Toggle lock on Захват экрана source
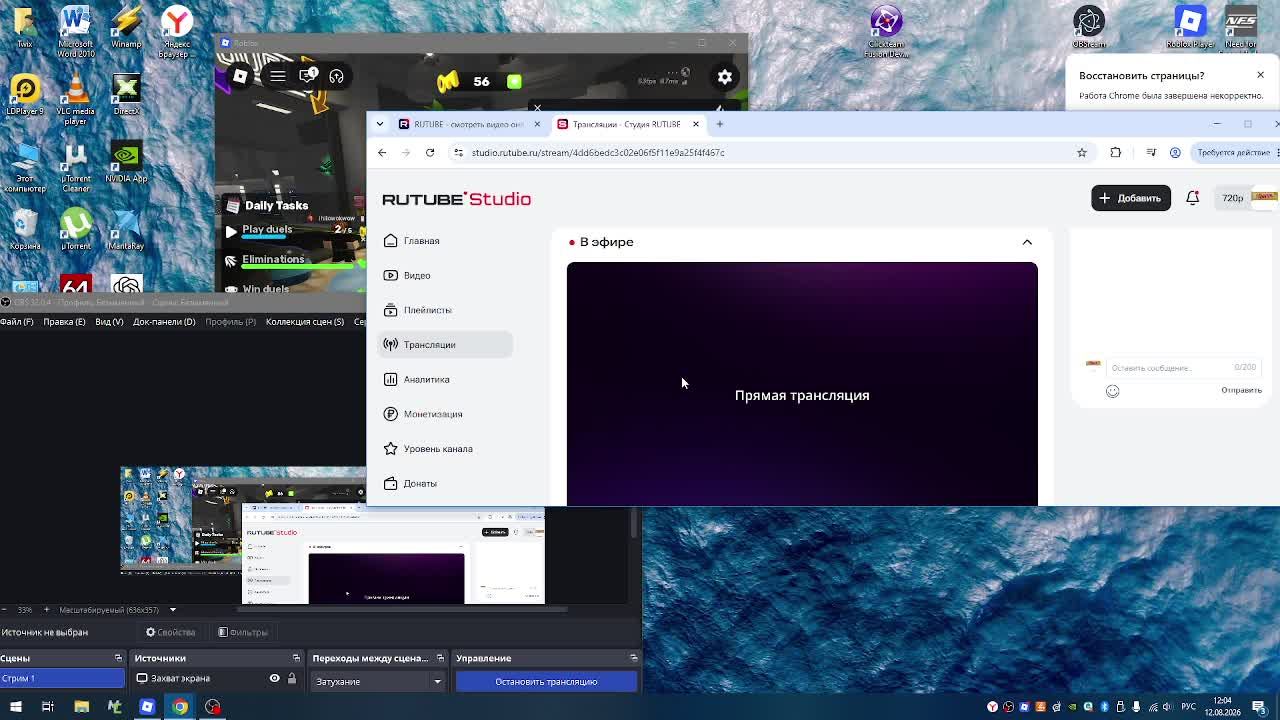The image size is (1280, 720). (x=292, y=678)
